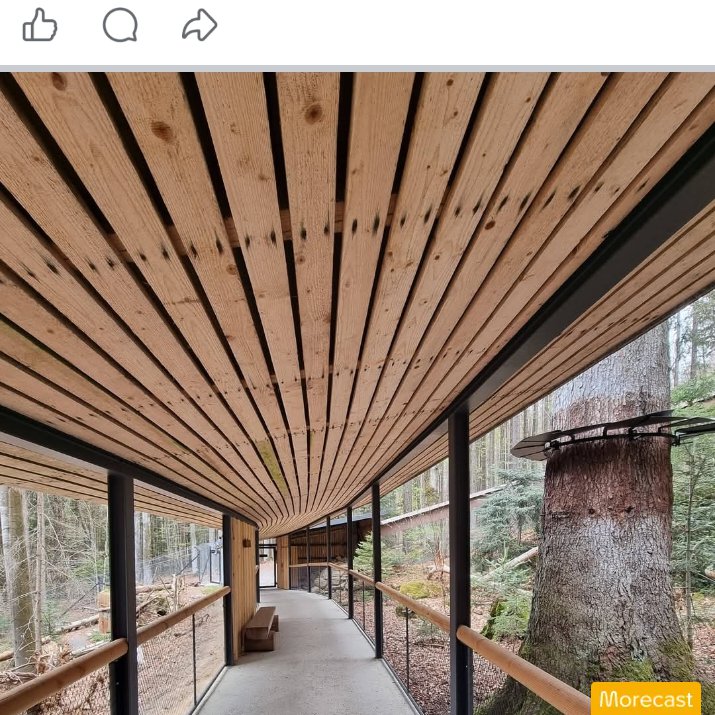
Task: Click the nearest black steel post on left
Action: (x=123, y=593)
